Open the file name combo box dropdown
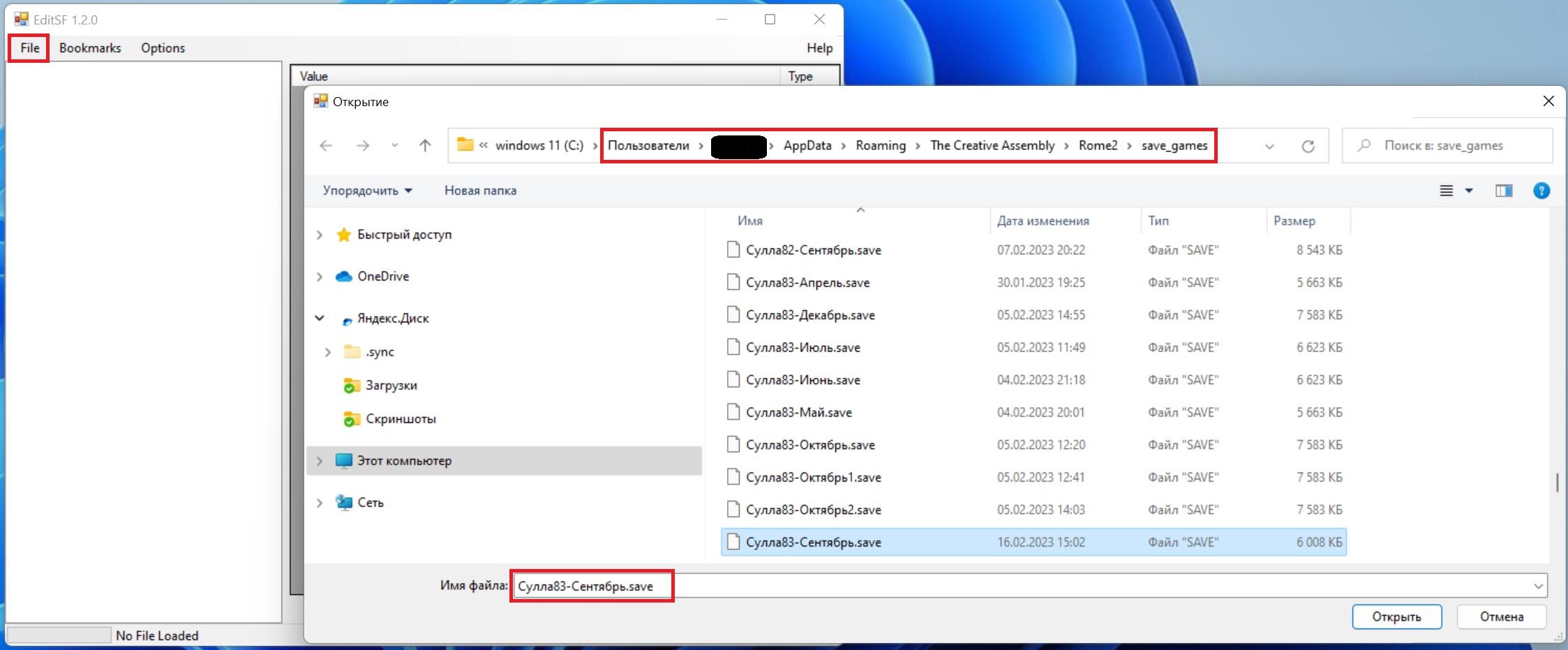This screenshot has width=1568, height=650. 1538,586
